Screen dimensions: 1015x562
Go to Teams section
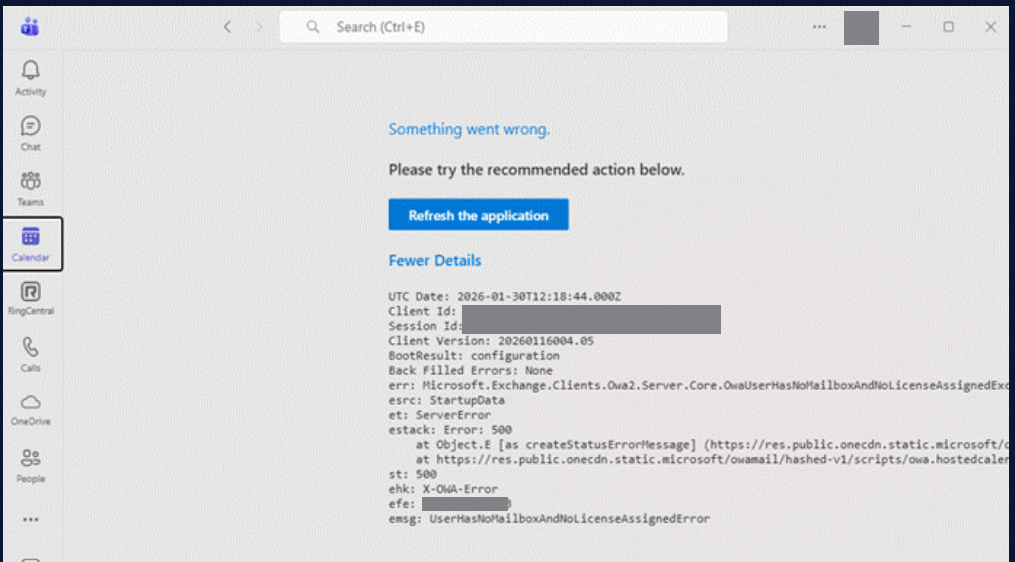(x=30, y=189)
